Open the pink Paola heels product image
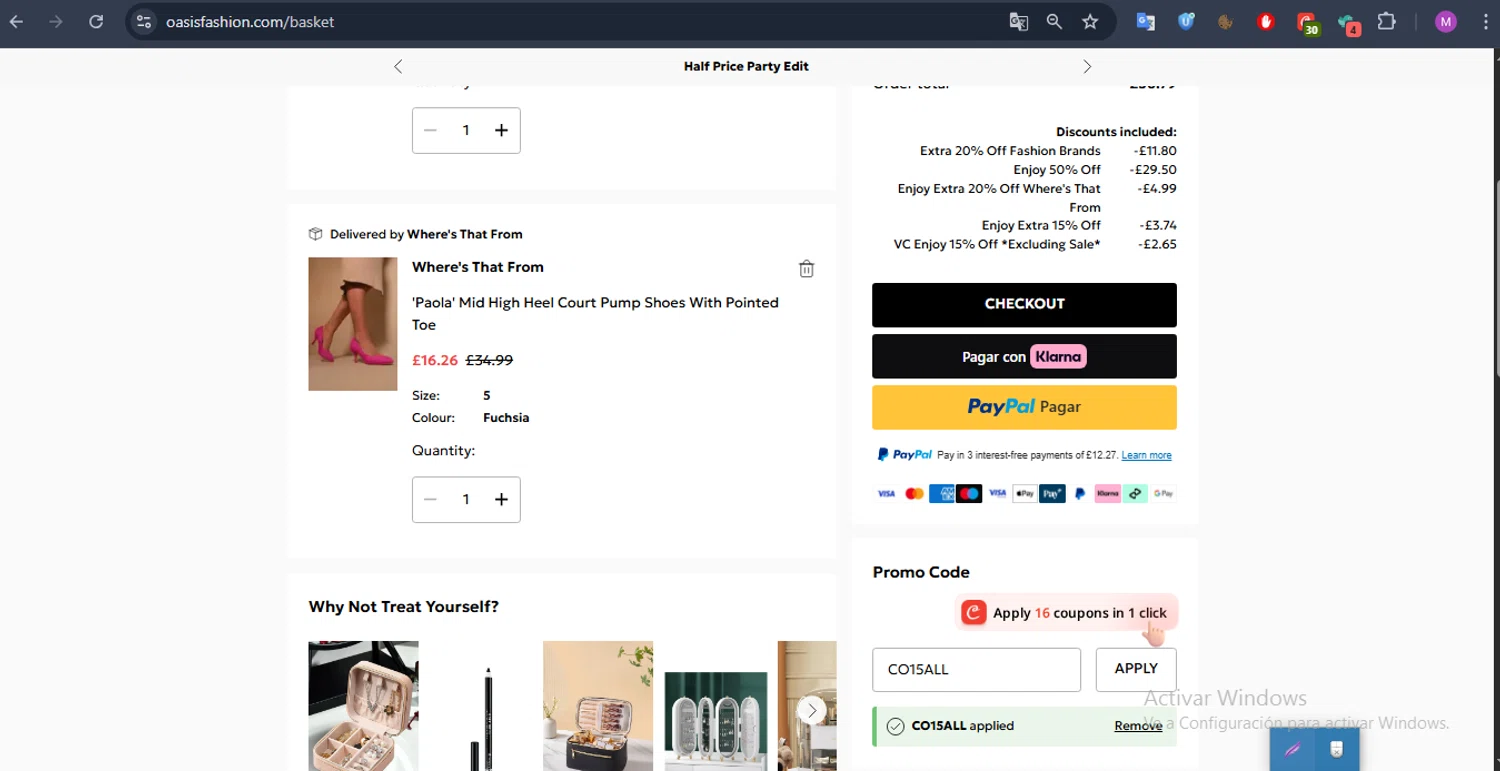 tap(353, 324)
